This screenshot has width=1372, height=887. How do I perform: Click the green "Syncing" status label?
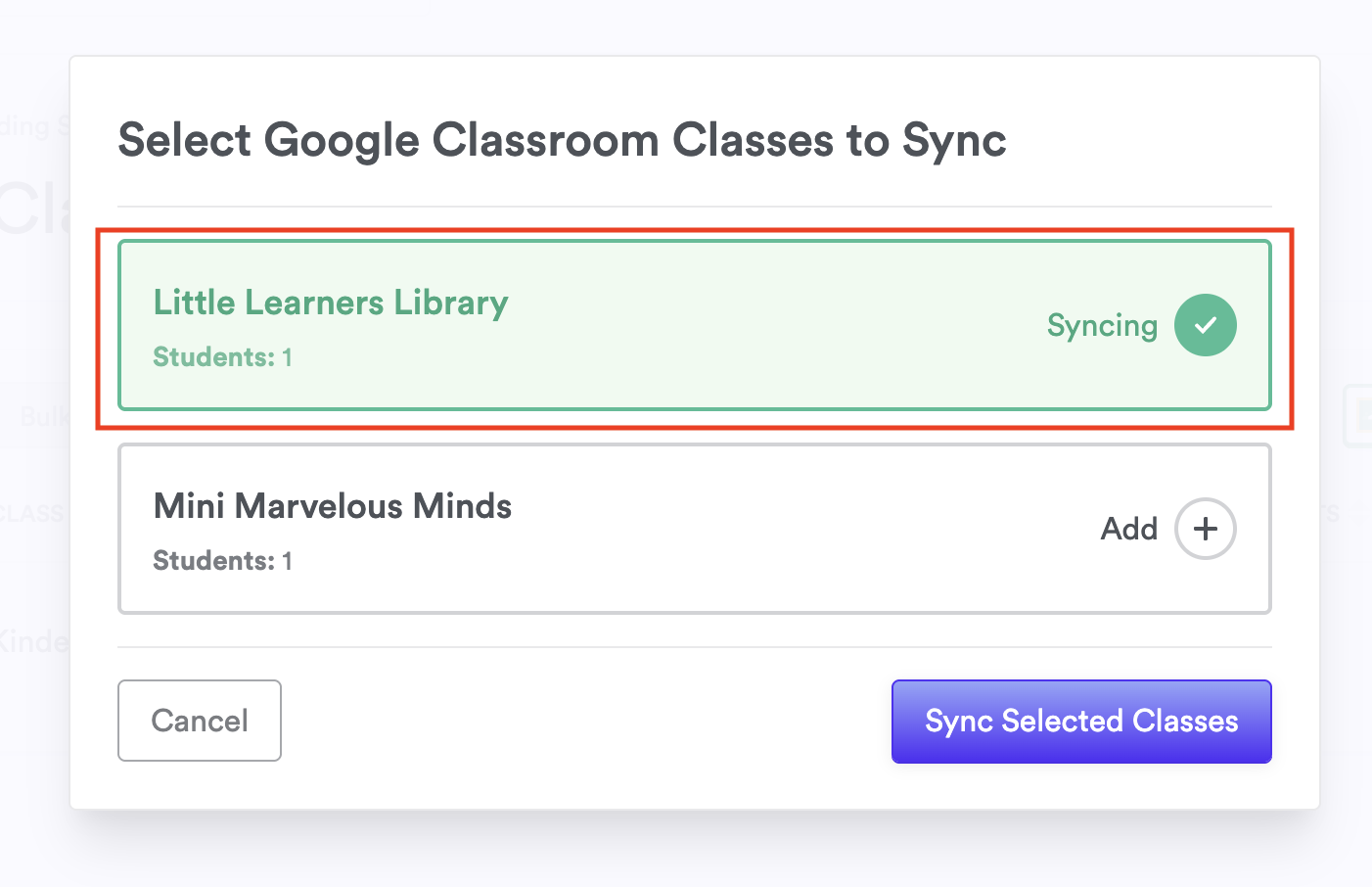point(1102,325)
